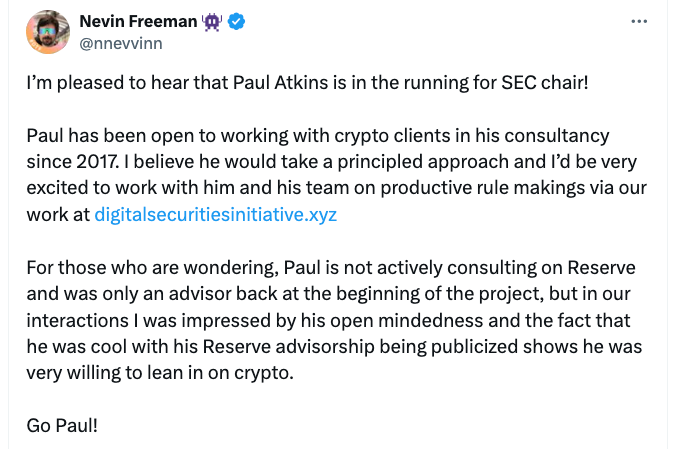The height and width of the screenshot is (449, 675).
Task: Click the line 'he was cool with his Reserve'
Action: (334, 347)
